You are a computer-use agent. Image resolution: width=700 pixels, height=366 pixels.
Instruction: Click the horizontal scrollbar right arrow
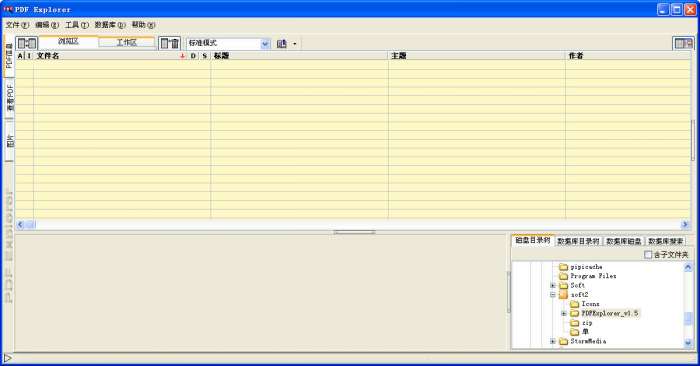coord(685,225)
